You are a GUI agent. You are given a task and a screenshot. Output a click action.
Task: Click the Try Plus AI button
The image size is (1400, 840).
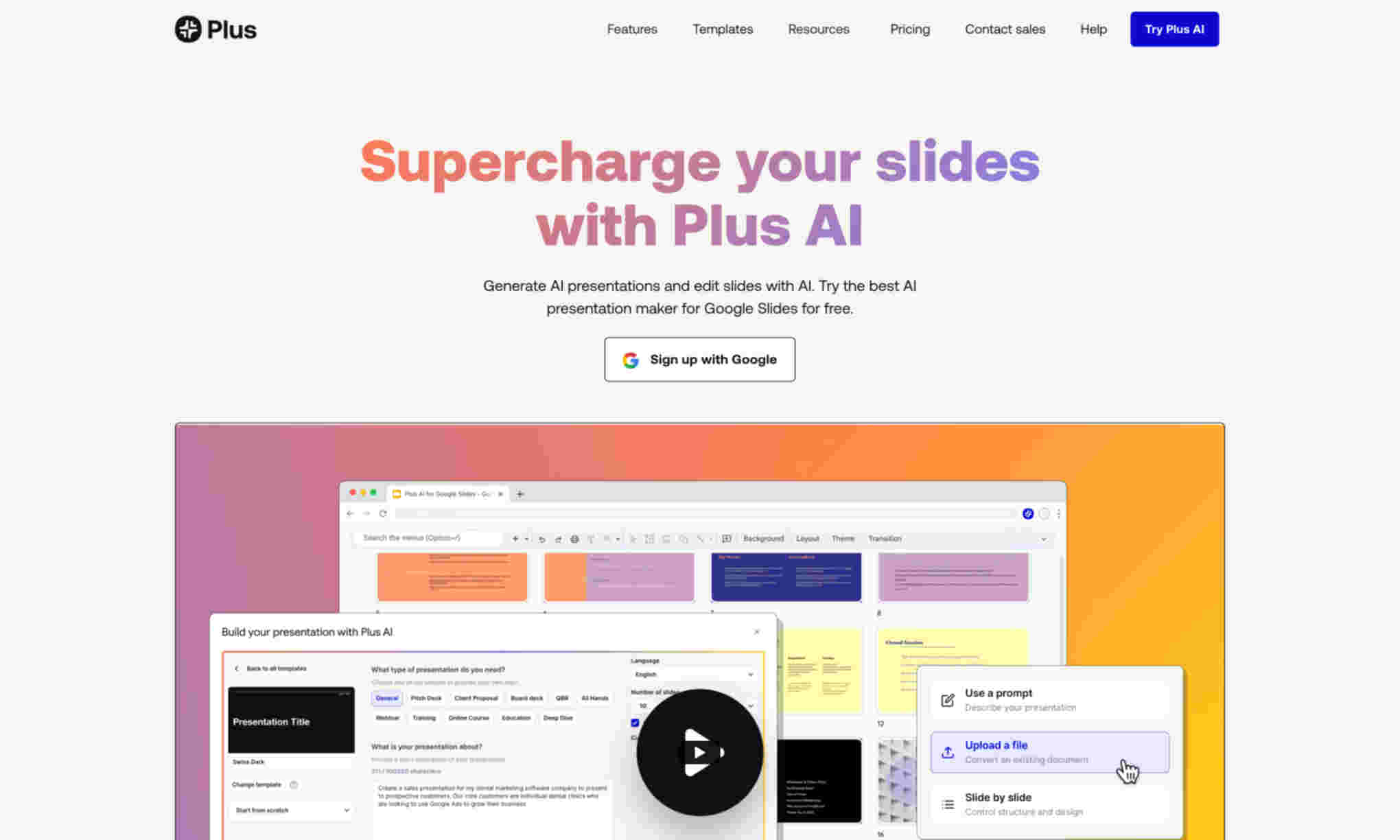(x=1174, y=29)
